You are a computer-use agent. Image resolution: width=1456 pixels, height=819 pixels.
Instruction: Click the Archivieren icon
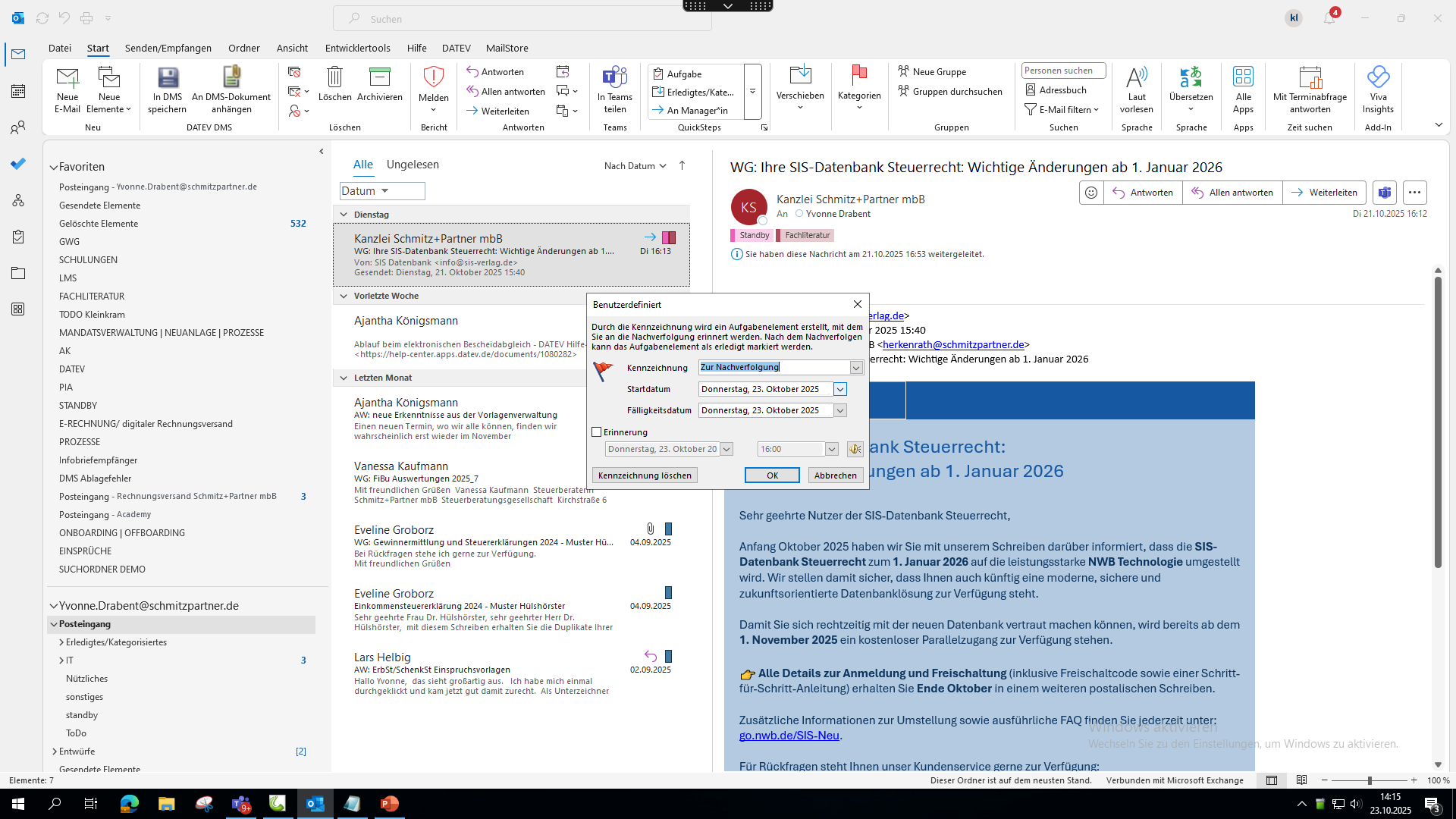379,77
